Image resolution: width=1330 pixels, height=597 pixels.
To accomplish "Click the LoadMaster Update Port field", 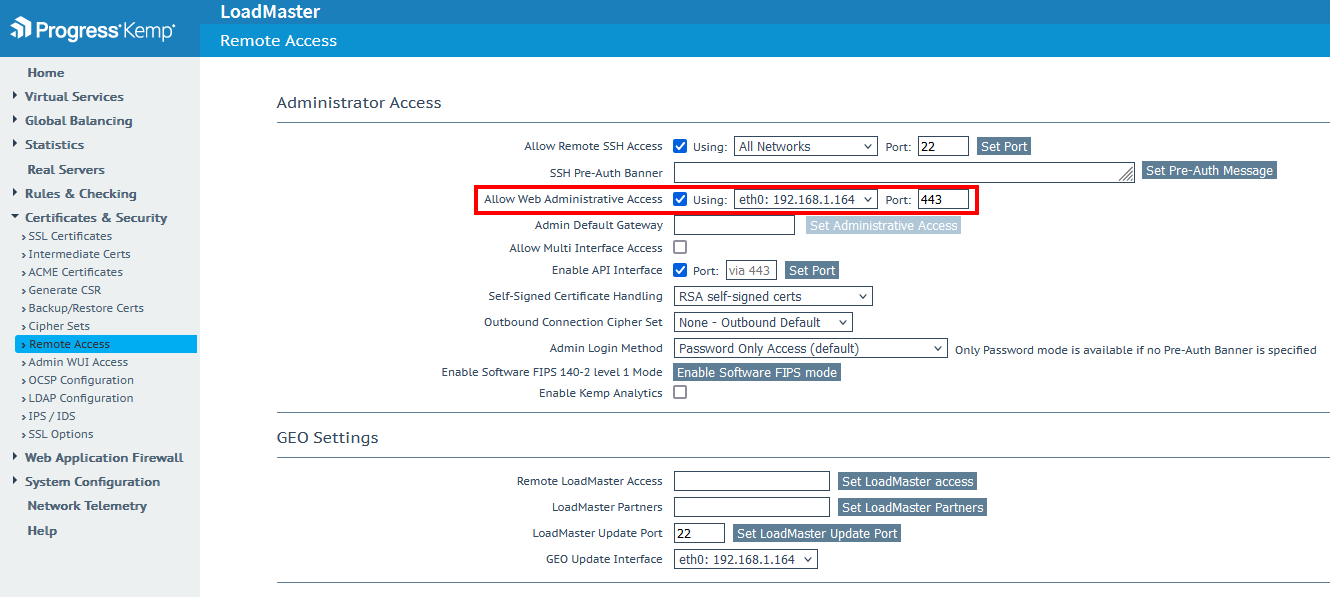I will pyautogui.click(x=699, y=533).
